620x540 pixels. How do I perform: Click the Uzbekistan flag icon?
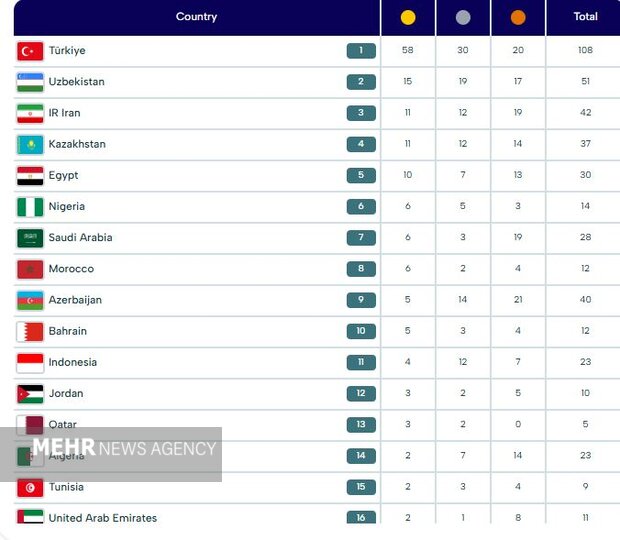[x=30, y=82]
